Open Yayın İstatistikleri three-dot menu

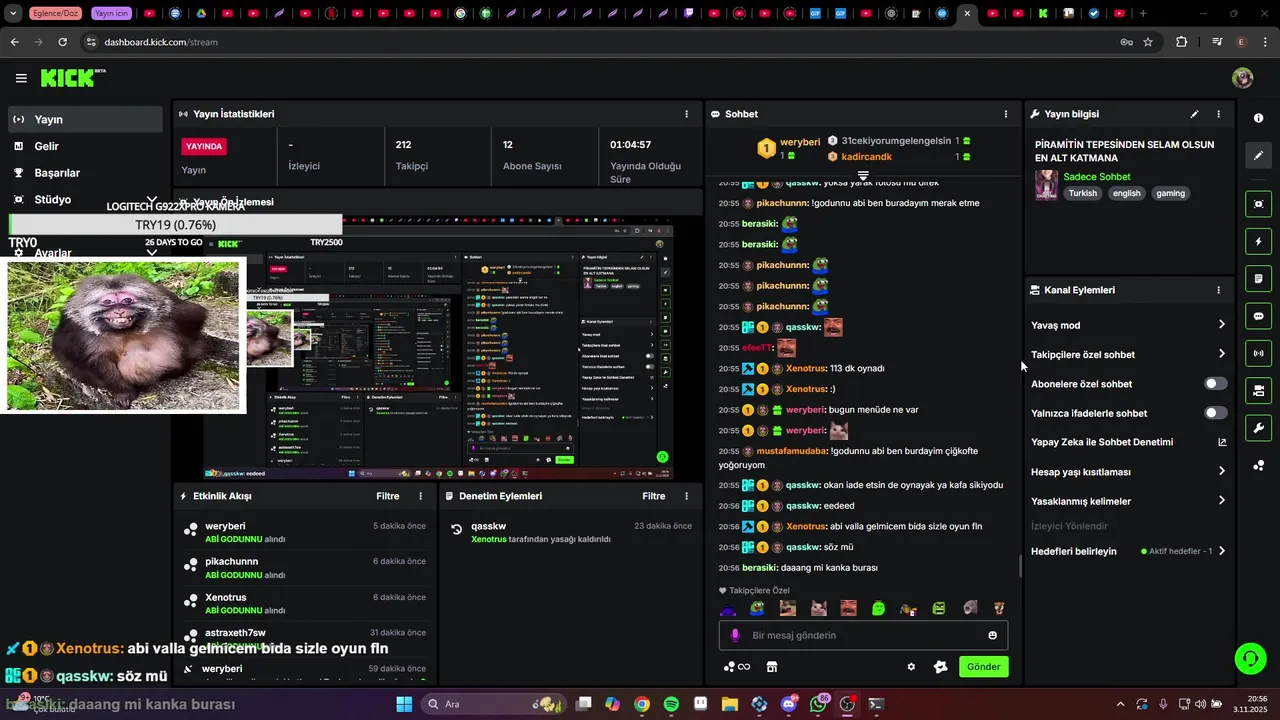[x=686, y=114]
